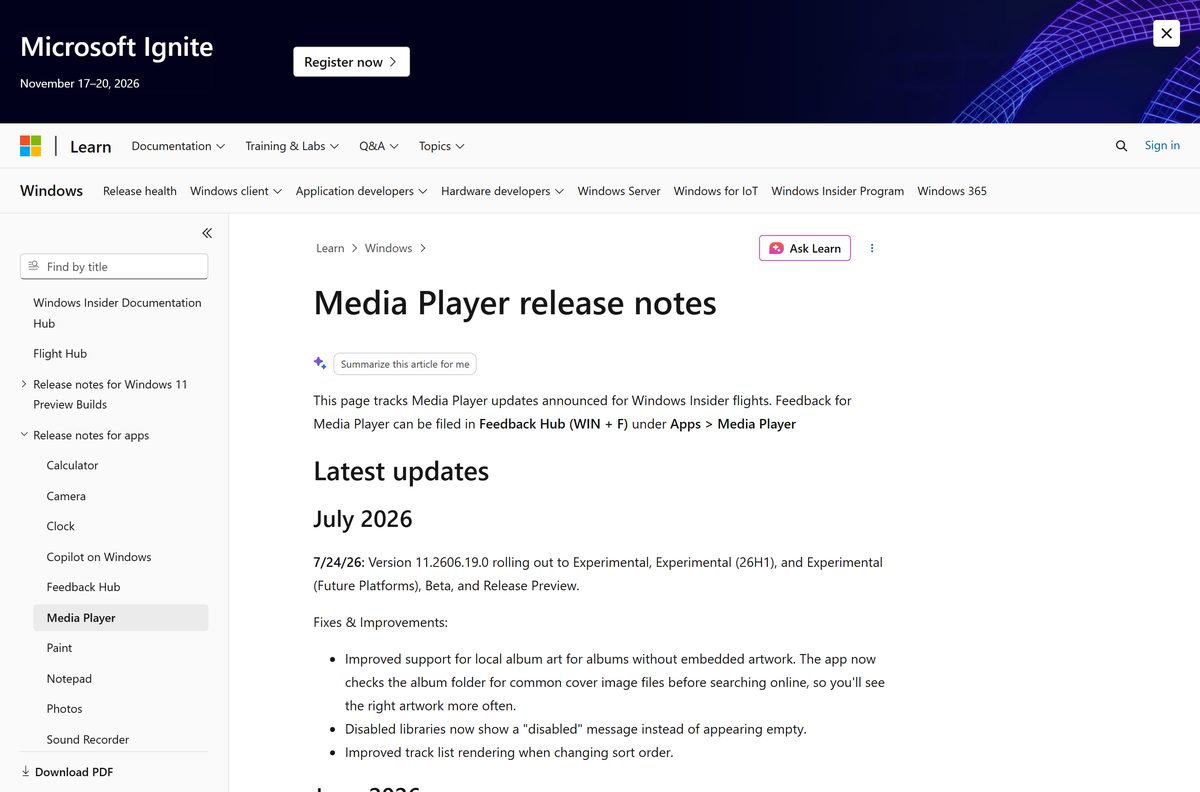Click the Media Player release notes heading

(x=515, y=302)
